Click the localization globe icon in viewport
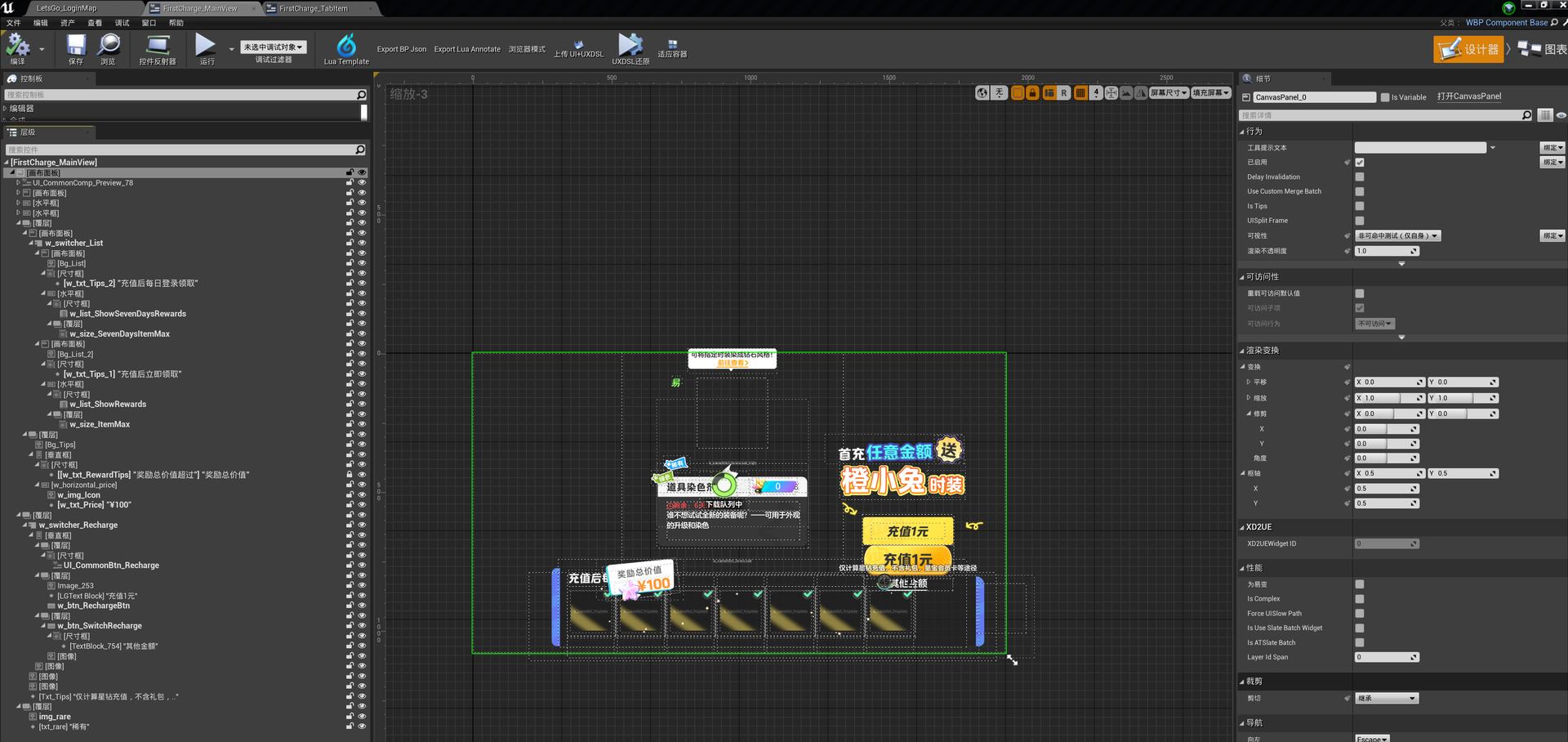This screenshot has height=742, width=1568. (982, 93)
